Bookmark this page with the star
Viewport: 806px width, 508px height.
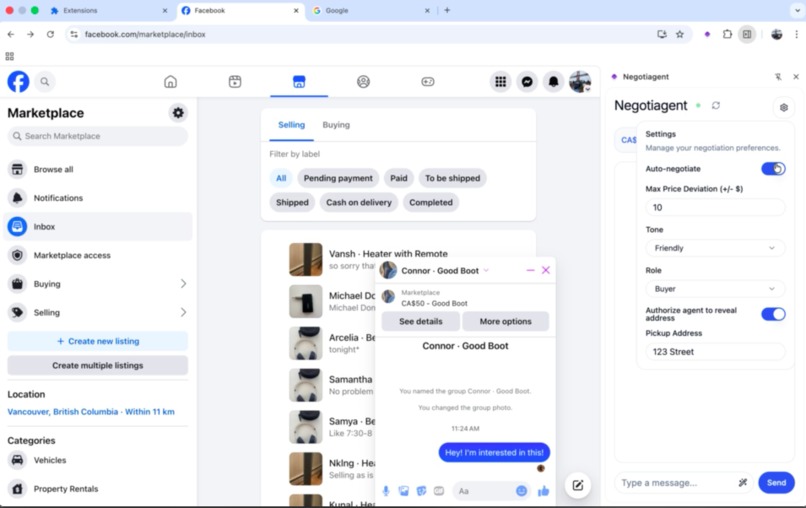click(x=680, y=34)
